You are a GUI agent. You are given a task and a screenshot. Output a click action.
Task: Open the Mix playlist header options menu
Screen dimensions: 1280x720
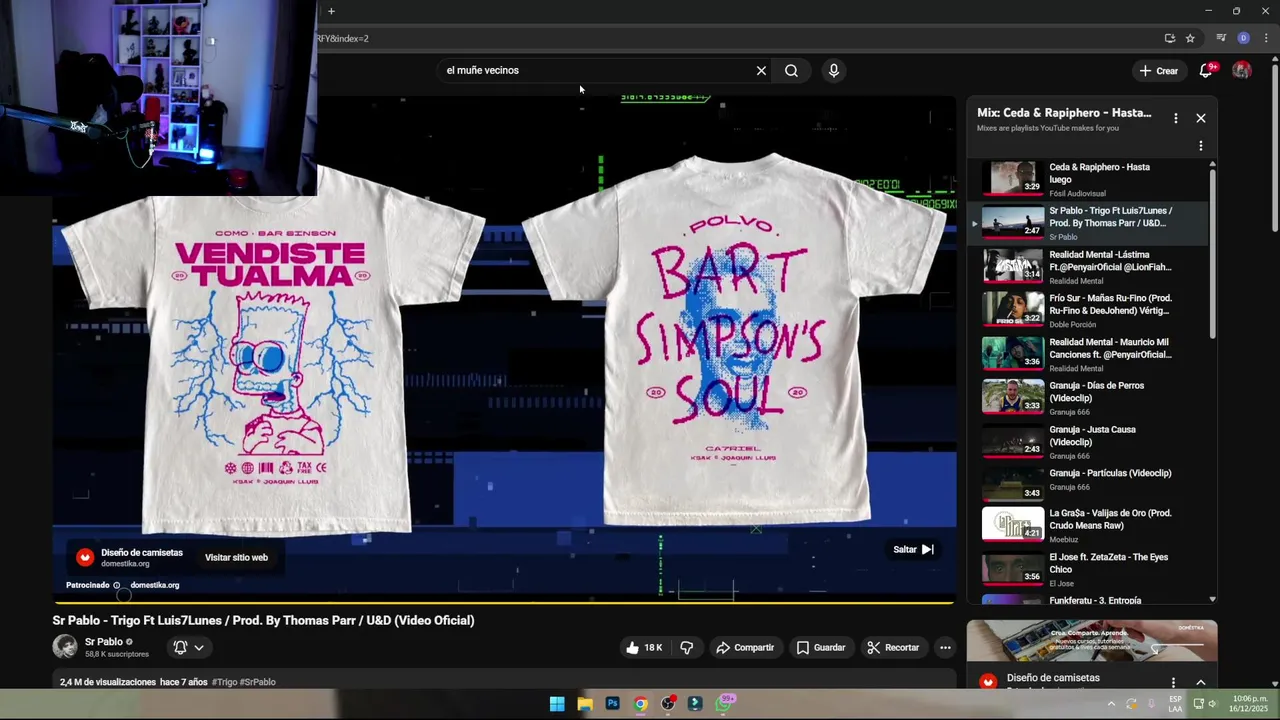1175,118
